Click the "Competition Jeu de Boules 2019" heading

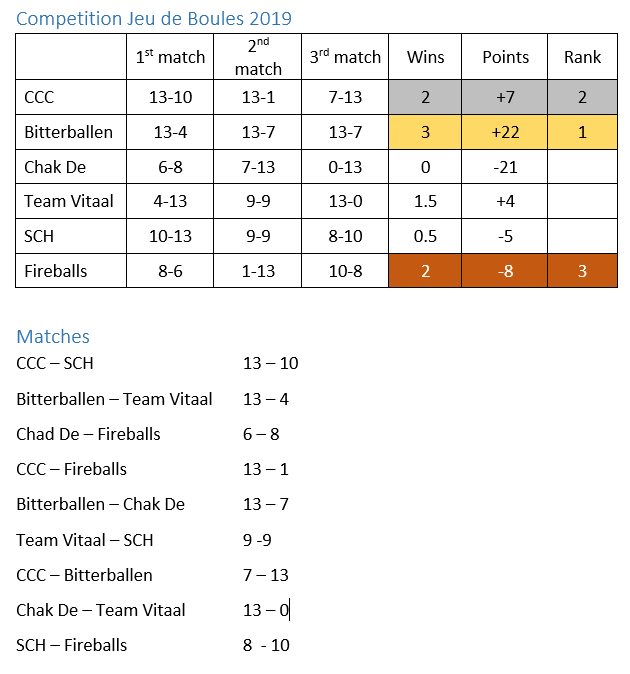(x=155, y=18)
